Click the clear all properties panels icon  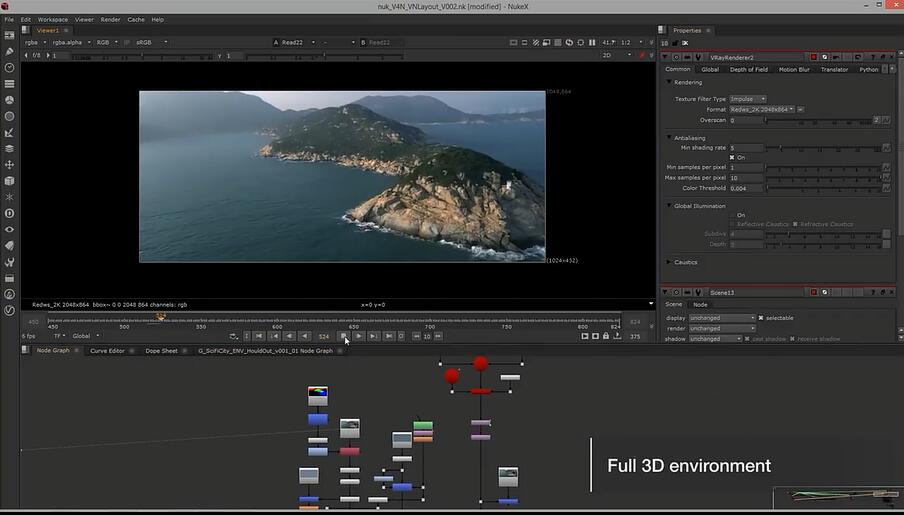tap(685, 43)
